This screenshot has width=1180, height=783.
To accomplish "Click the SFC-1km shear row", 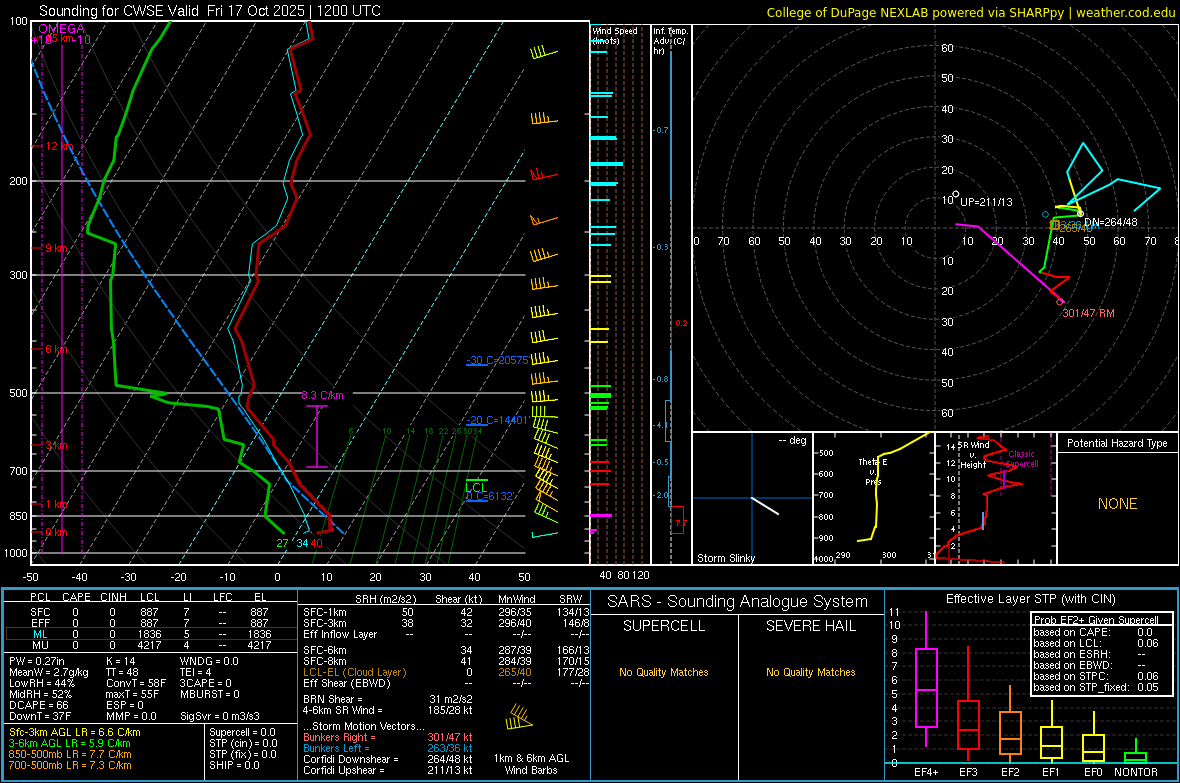I will tap(446, 612).
